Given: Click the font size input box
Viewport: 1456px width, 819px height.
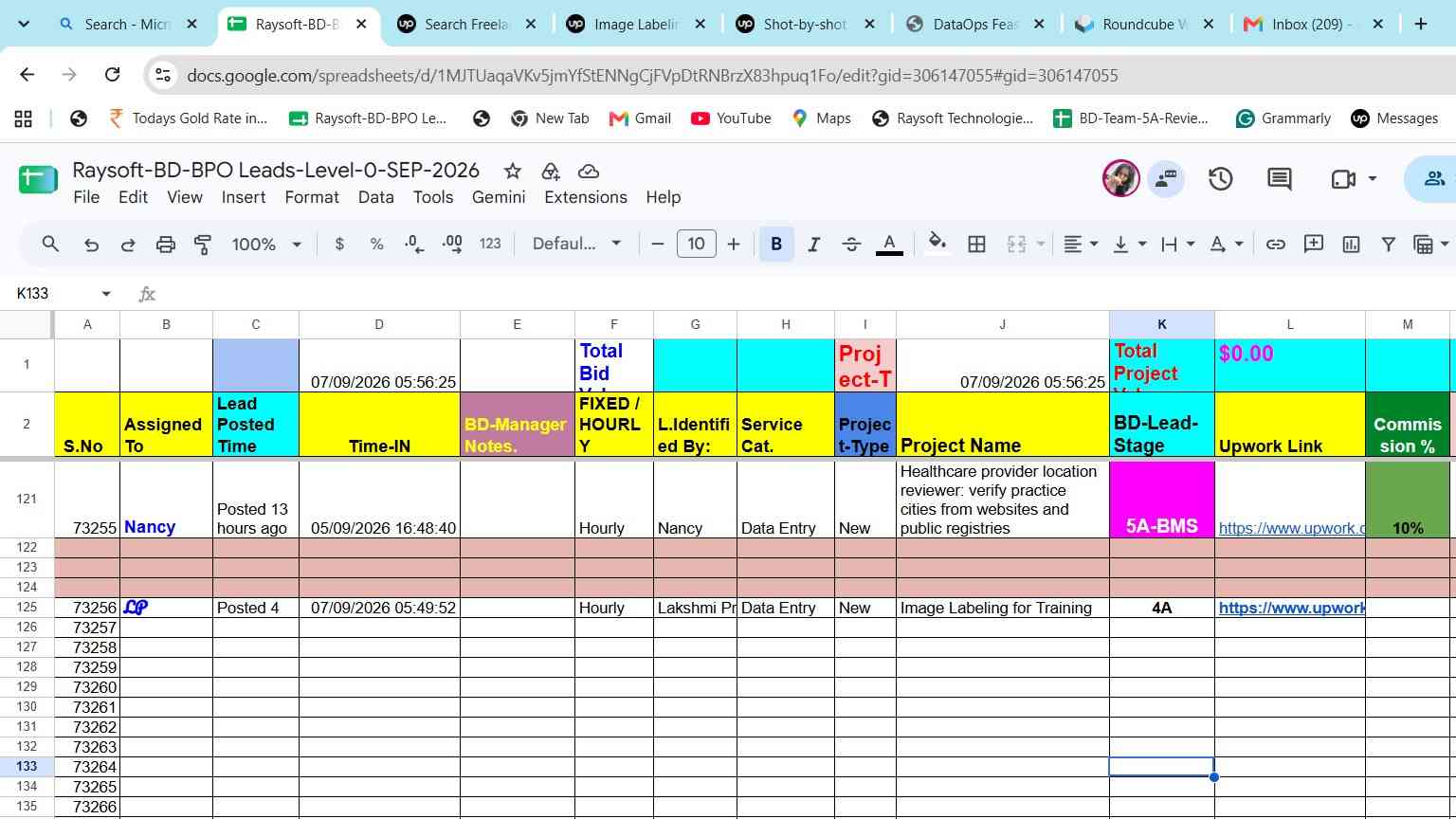Looking at the screenshot, I should (x=696, y=245).
